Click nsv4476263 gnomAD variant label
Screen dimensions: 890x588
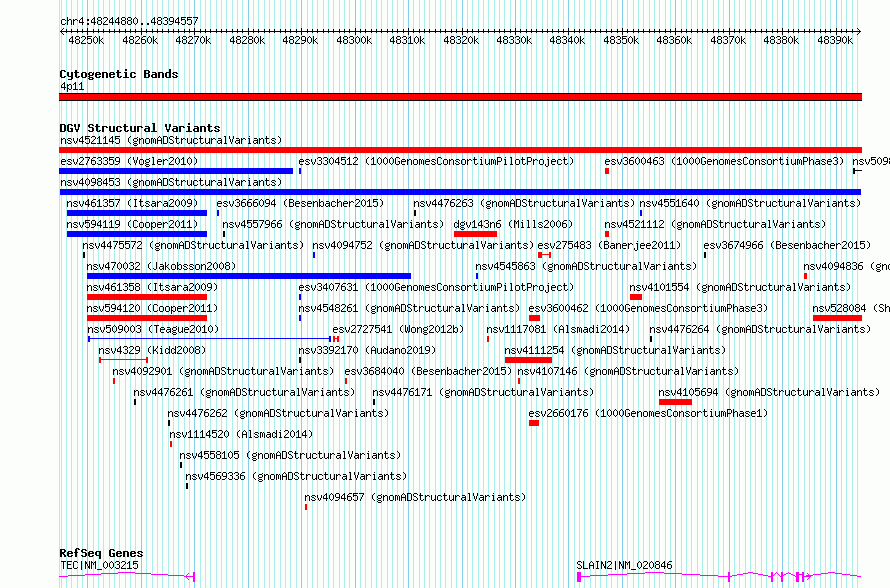[524, 203]
